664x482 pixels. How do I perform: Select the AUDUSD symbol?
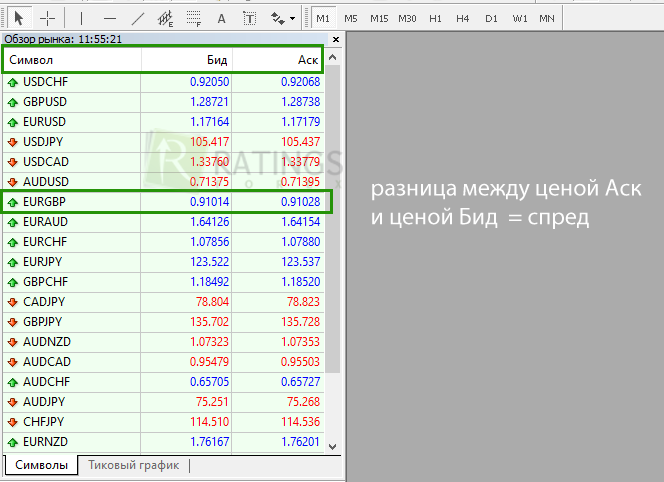point(46,181)
